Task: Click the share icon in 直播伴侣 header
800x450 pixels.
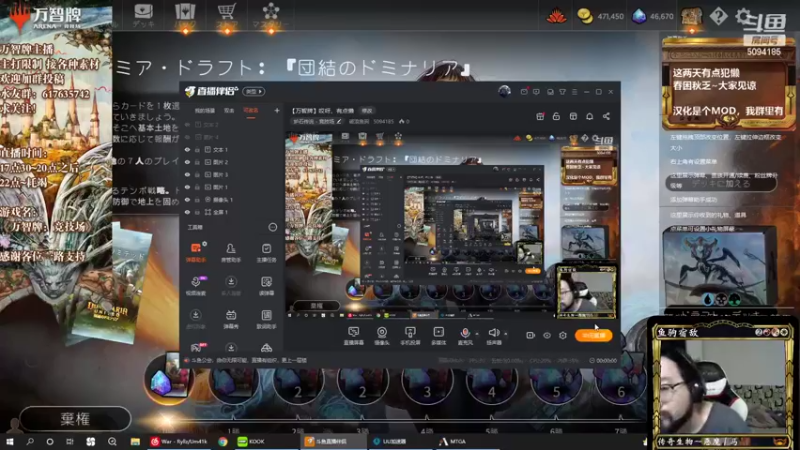Action: pyautogui.click(x=606, y=116)
